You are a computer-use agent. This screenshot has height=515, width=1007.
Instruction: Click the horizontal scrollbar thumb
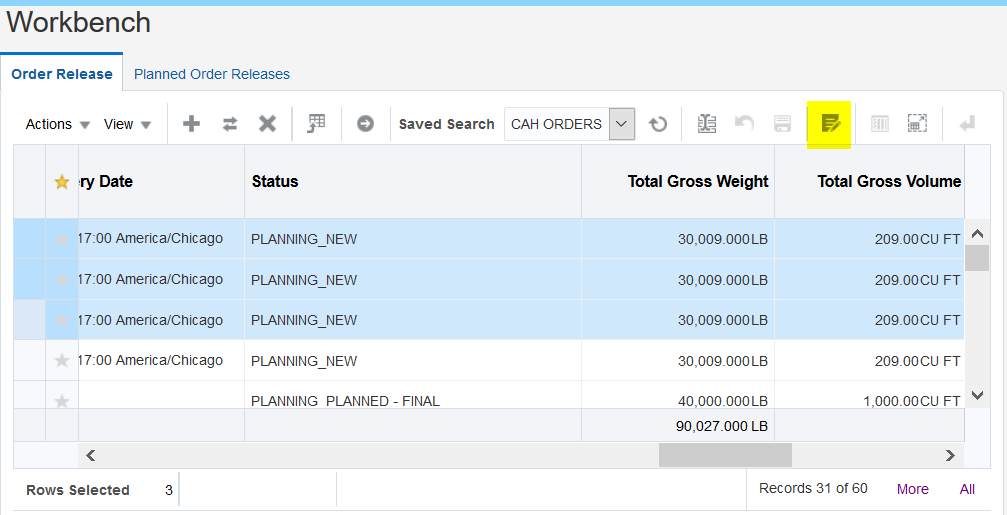(725, 455)
